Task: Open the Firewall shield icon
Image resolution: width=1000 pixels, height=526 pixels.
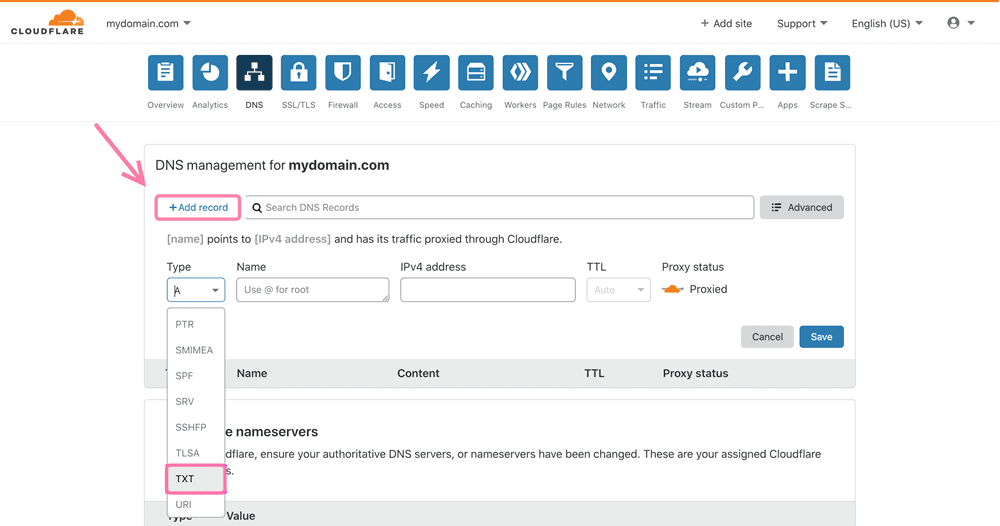Action: click(343, 73)
